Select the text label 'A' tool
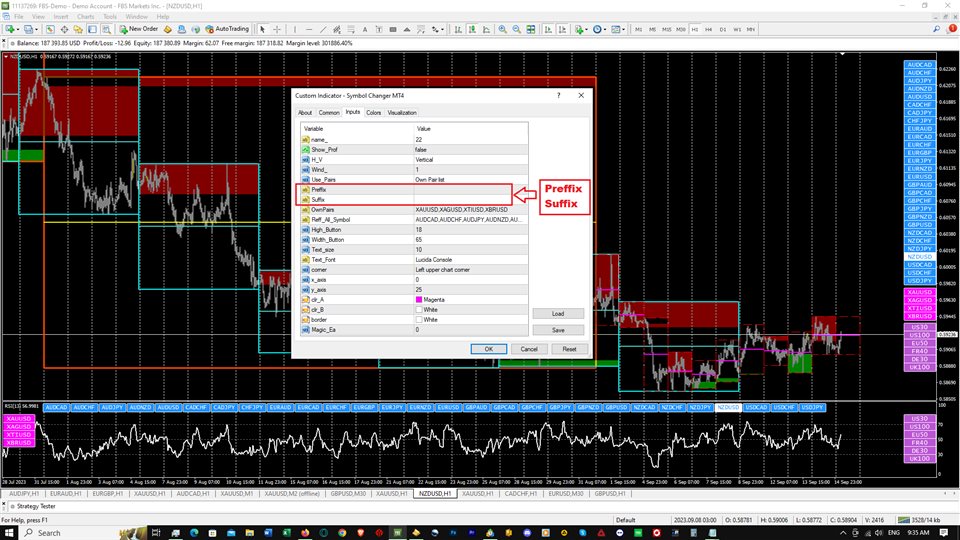 tap(365, 29)
